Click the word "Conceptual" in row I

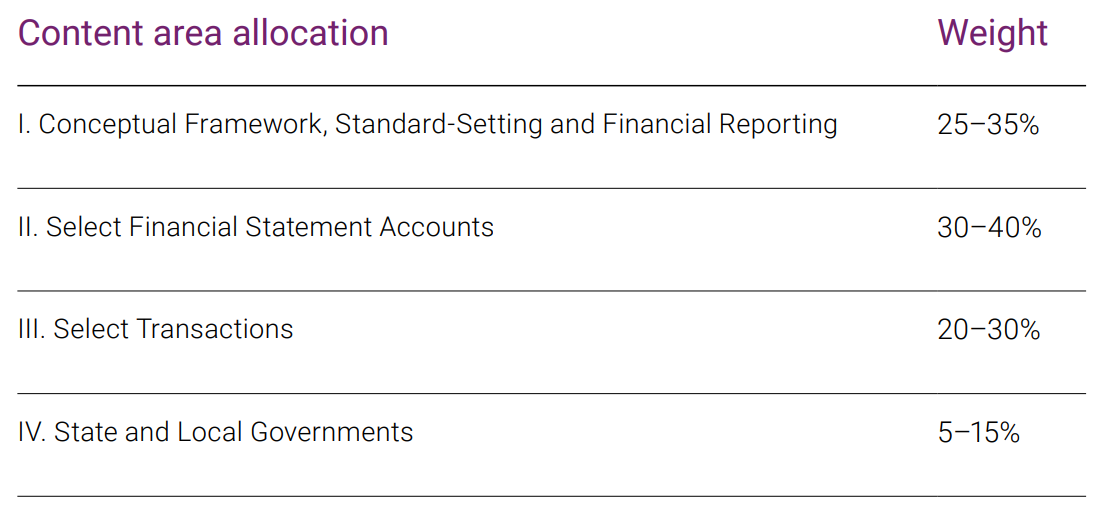coord(109,124)
